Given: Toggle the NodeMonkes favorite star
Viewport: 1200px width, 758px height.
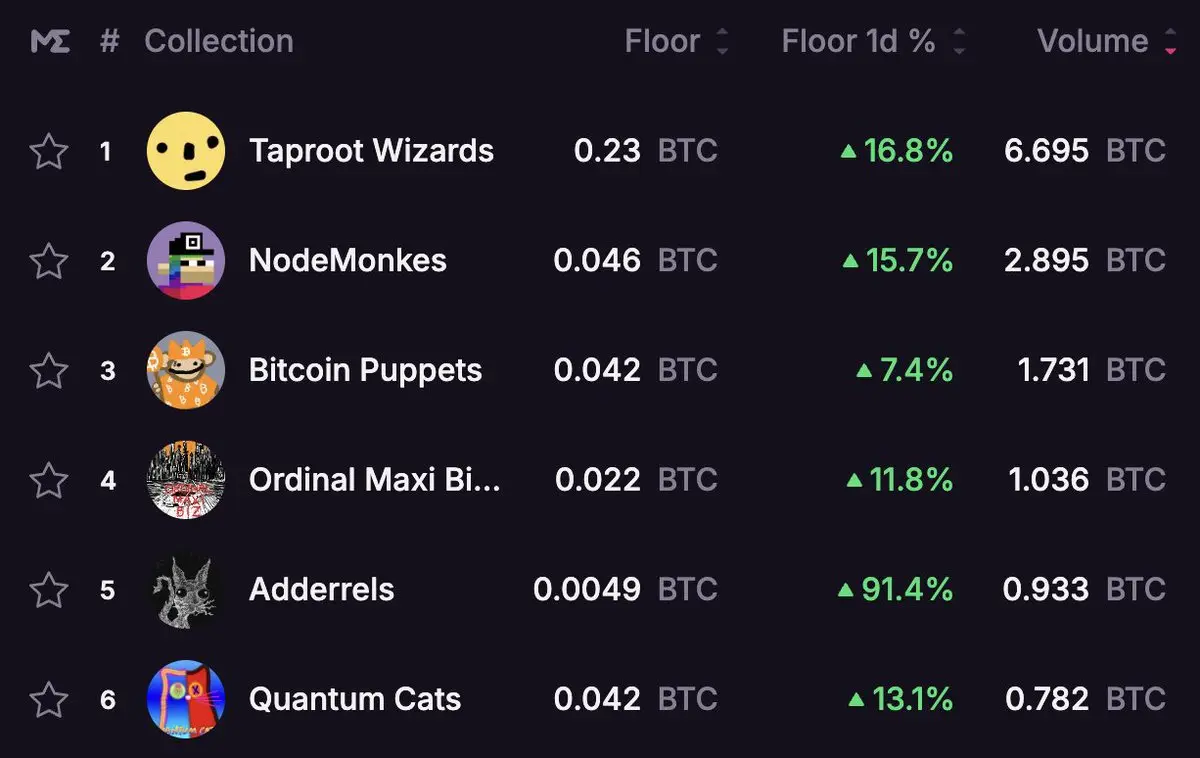Looking at the screenshot, I should [x=49, y=261].
